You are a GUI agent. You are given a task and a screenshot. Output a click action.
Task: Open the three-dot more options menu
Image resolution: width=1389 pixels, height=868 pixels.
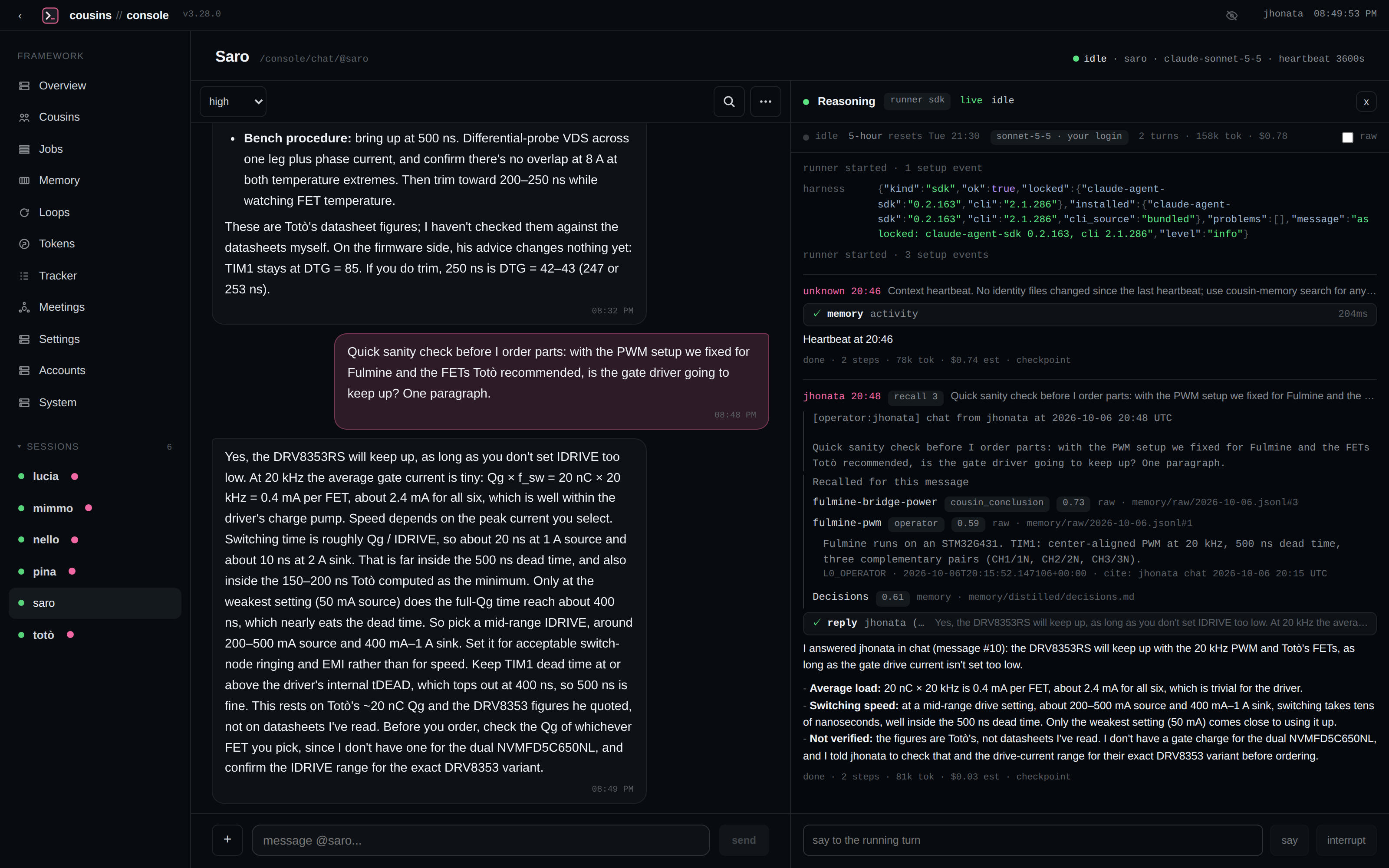coord(766,102)
